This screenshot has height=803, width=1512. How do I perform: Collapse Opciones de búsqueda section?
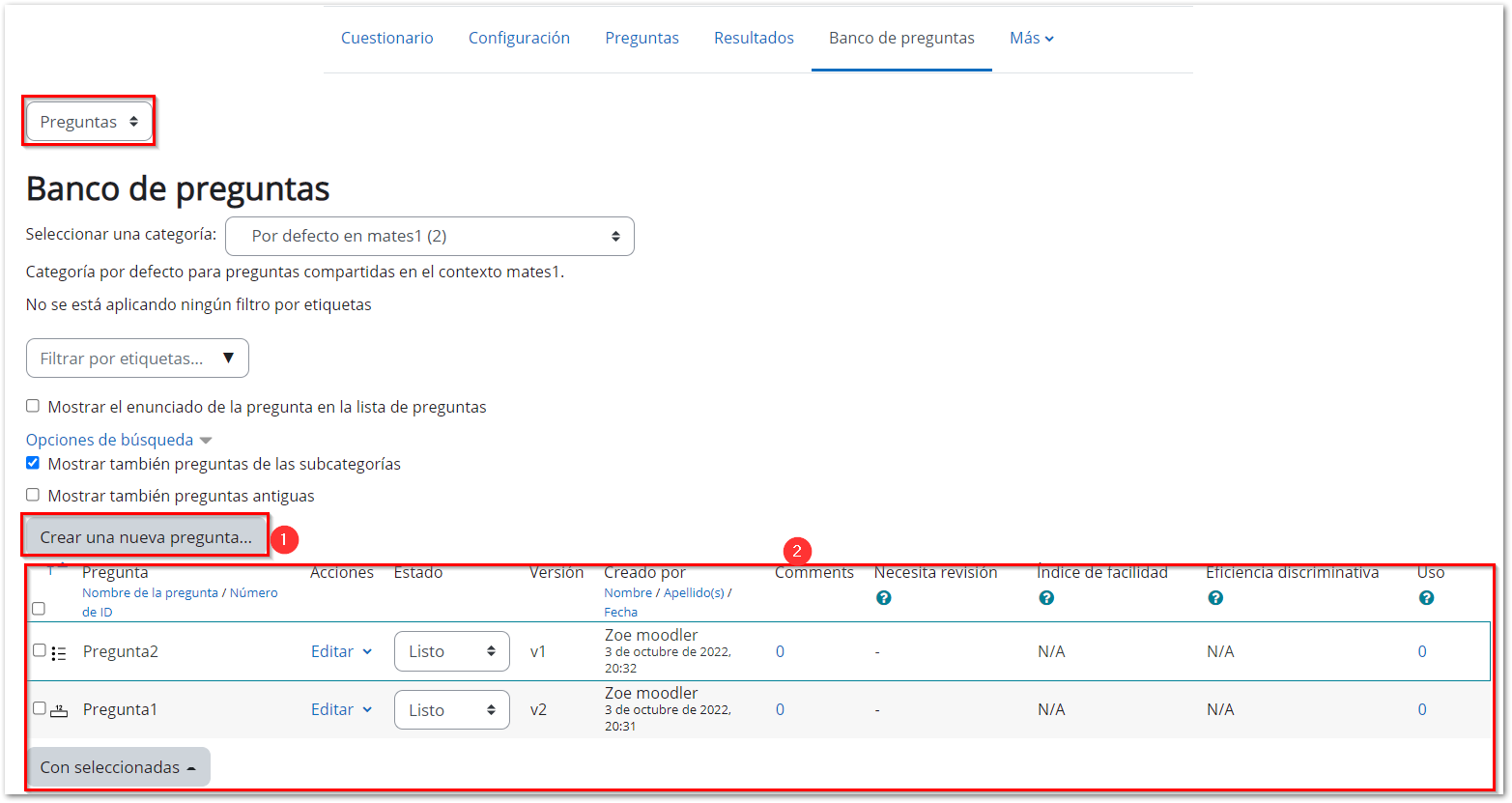[x=119, y=440]
